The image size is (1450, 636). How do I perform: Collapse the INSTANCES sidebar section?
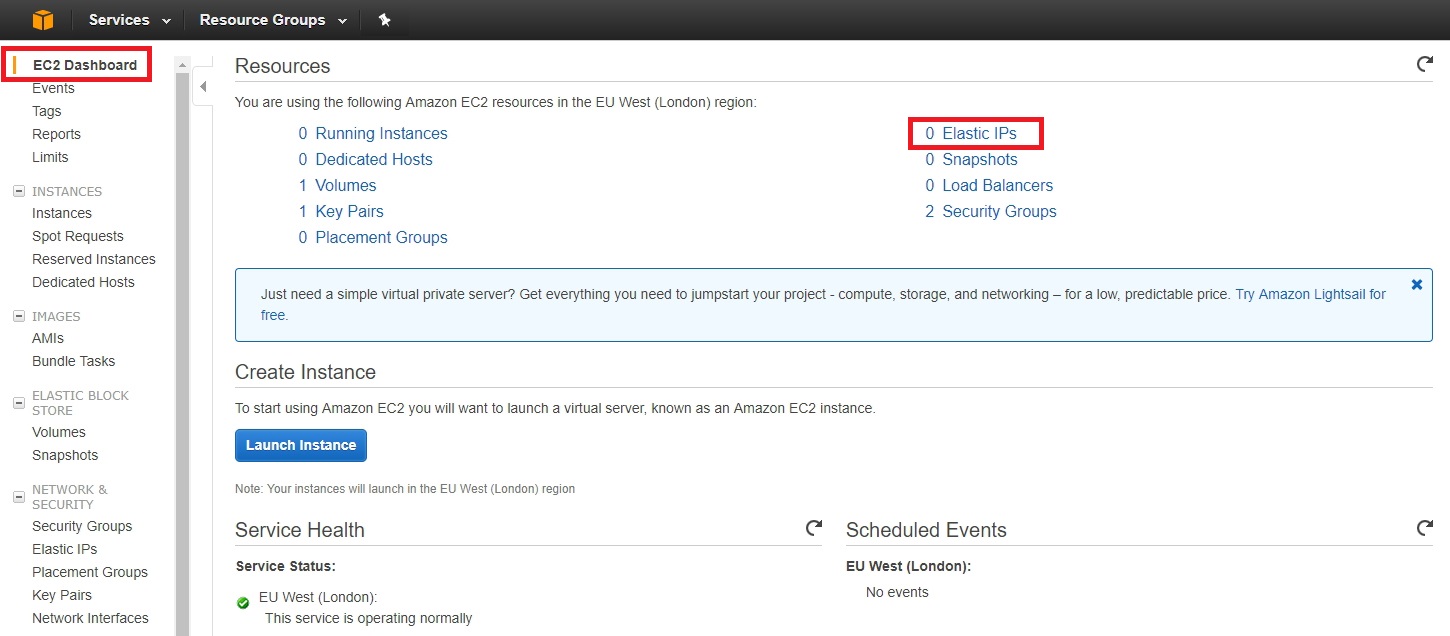point(18,191)
